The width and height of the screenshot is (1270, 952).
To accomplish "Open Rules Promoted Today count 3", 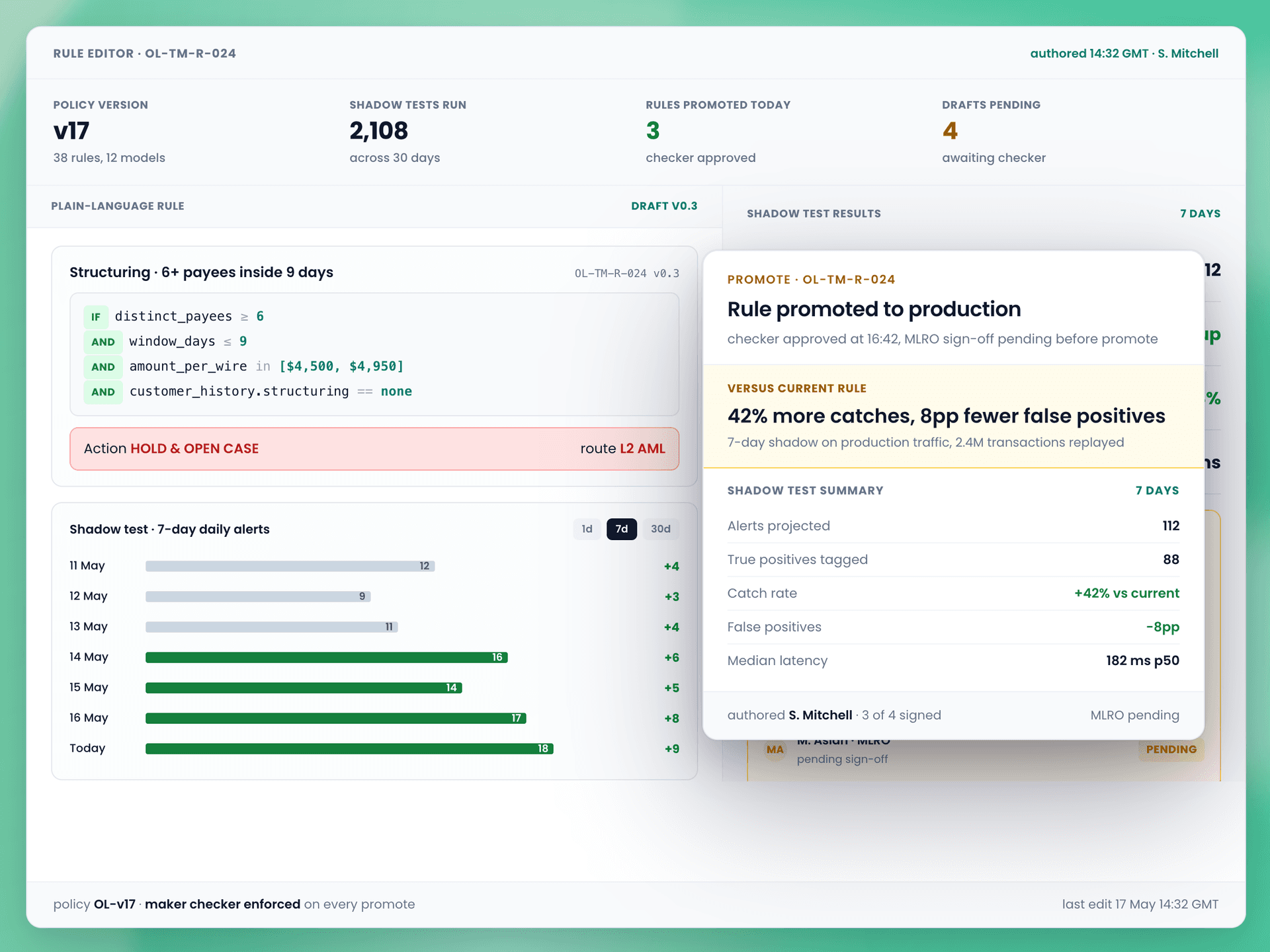I will click(653, 131).
